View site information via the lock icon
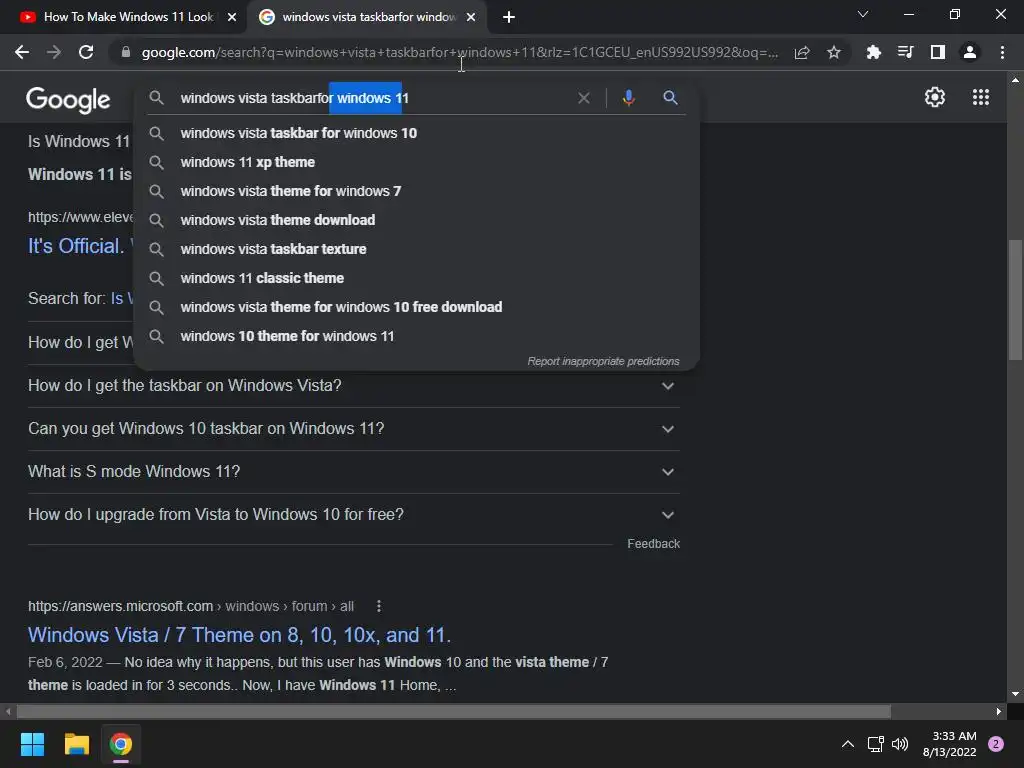This screenshot has height=768, width=1024. [x=126, y=52]
